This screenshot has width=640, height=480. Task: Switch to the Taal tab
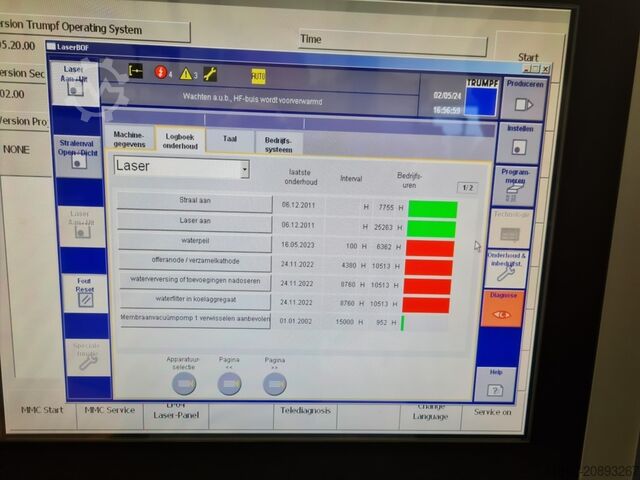pyautogui.click(x=230, y=141)
